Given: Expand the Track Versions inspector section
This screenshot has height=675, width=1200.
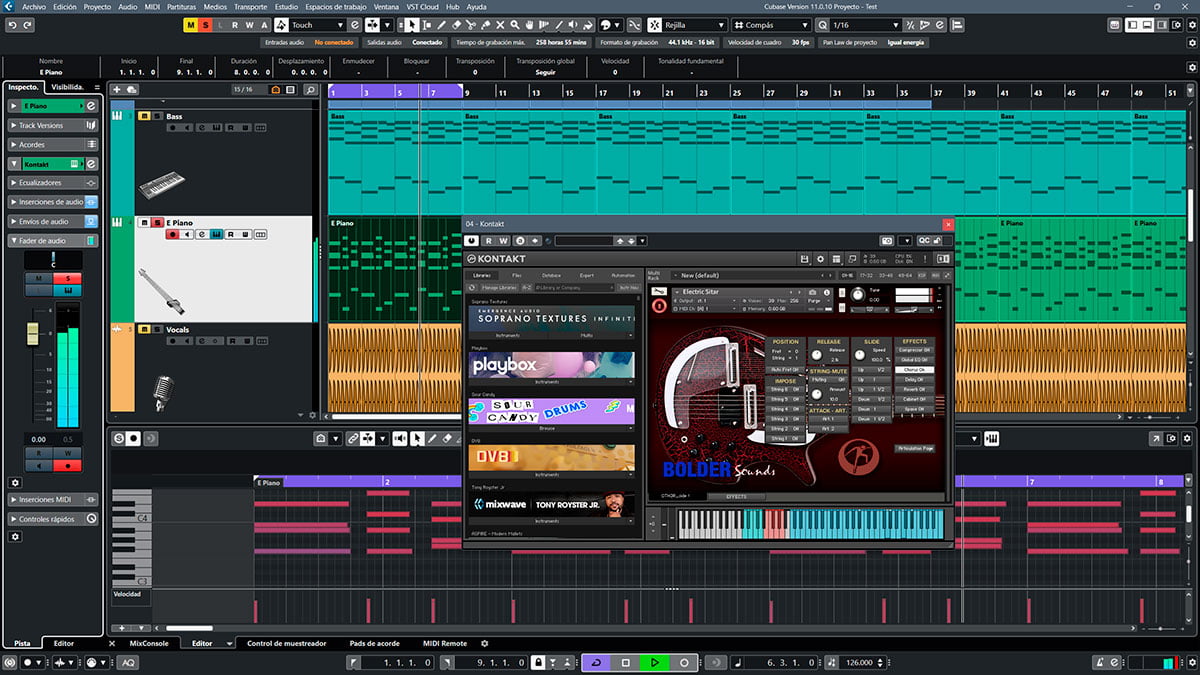Looking at the screenshot, I should [x=53, y=125].
